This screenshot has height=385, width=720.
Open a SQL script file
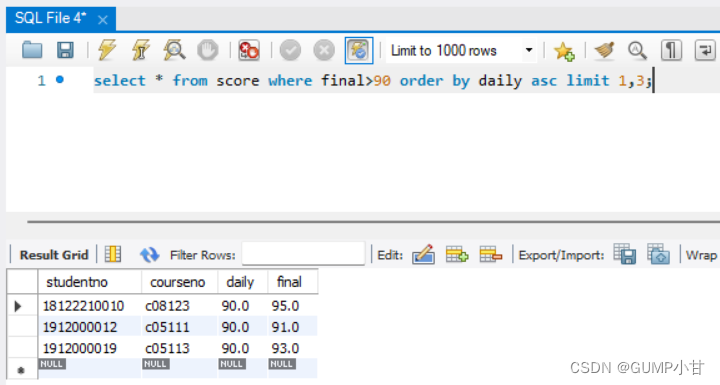[x=32, y=50]
